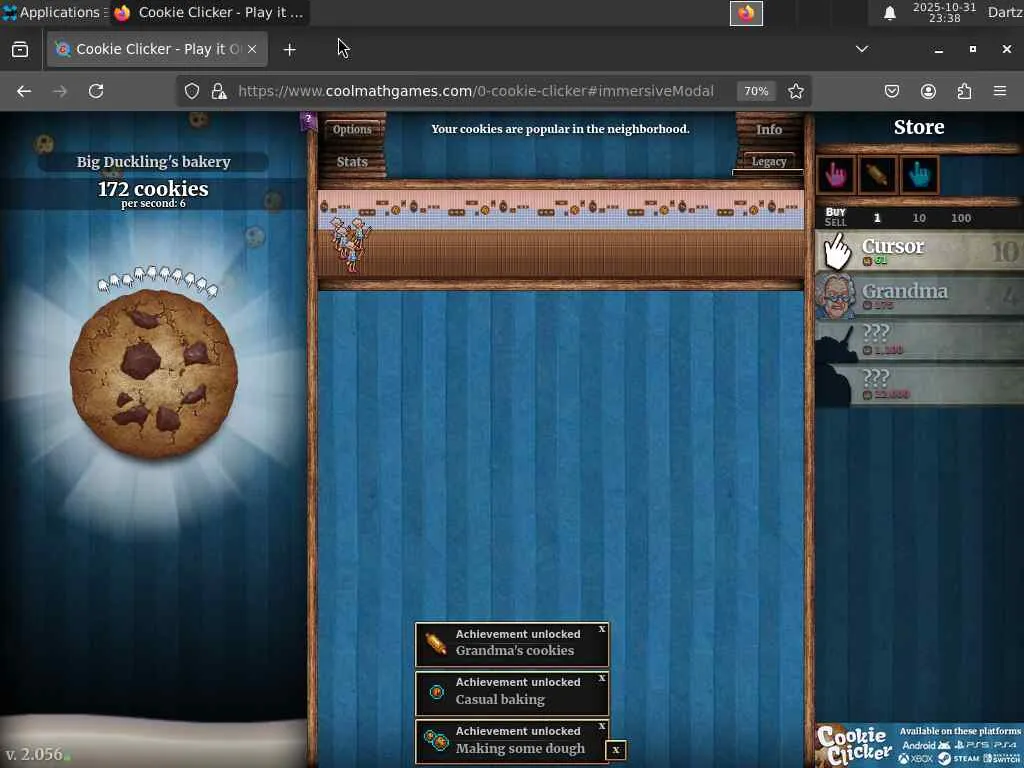Viewport: 1024px width, 768px height.
Task: Rename Big Duckling's bakery
Action: pos(153,162)
